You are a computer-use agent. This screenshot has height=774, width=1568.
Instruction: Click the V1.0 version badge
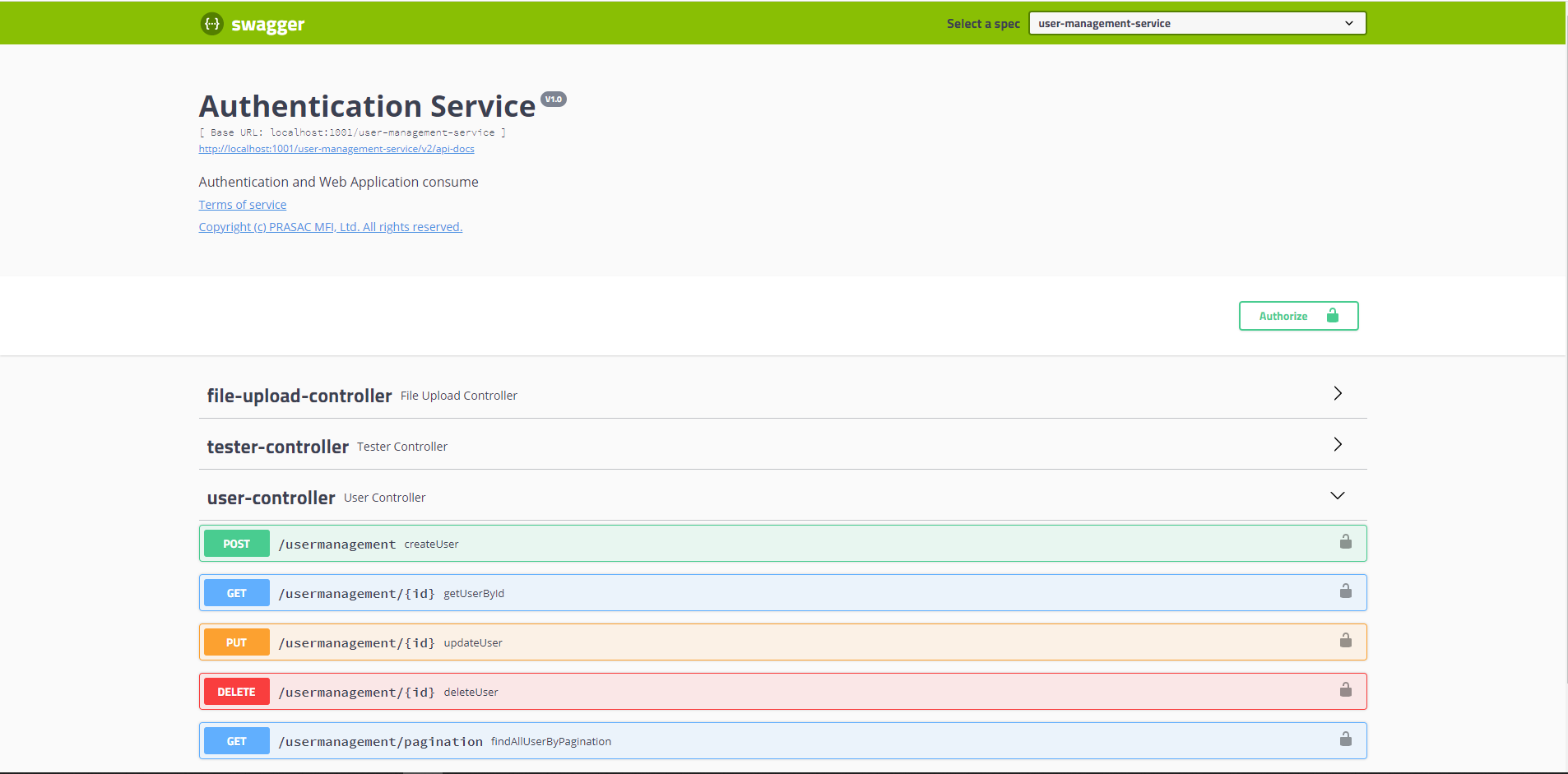pos(554,98)
